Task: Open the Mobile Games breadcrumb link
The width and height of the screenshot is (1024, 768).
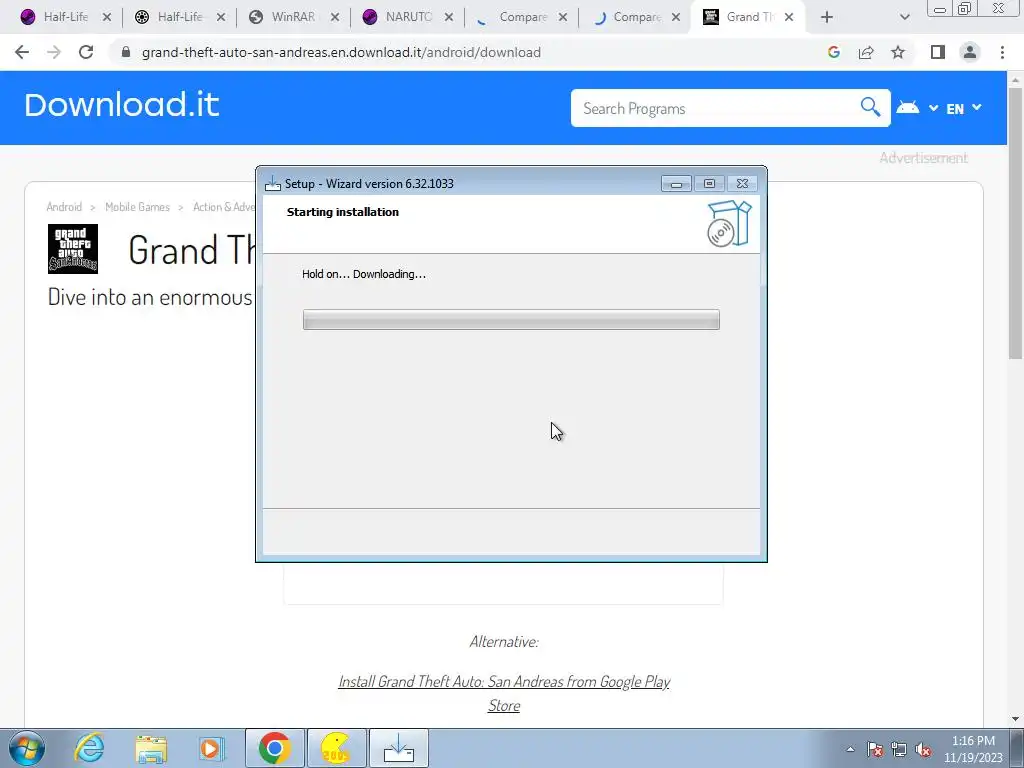Action: 137,207
